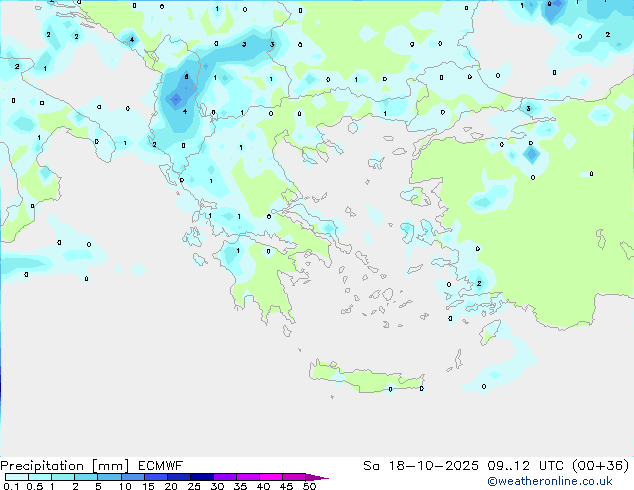Pick the 5–10 mm legend color swatch
This screenshot has height=490, width=634.
pos(109,477)
